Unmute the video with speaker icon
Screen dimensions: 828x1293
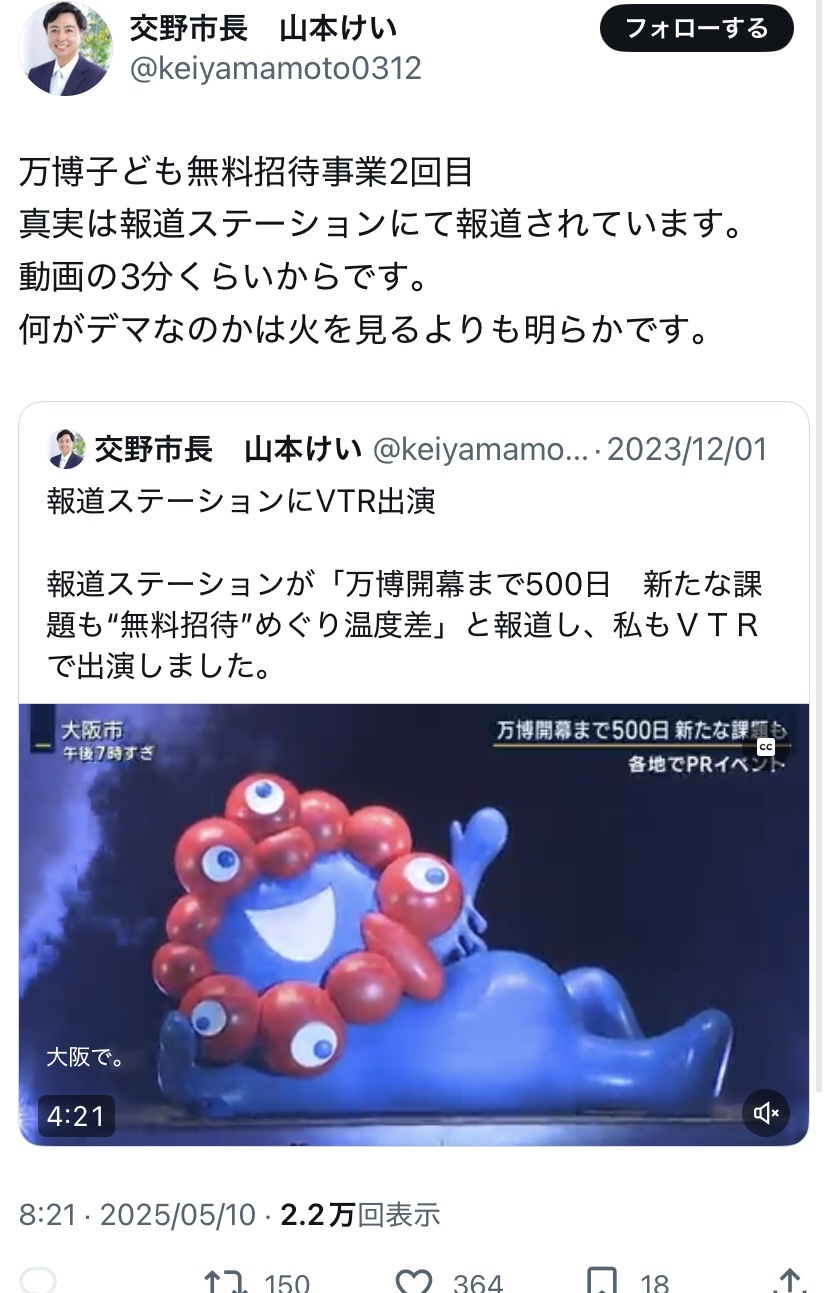coord(767,1113)
